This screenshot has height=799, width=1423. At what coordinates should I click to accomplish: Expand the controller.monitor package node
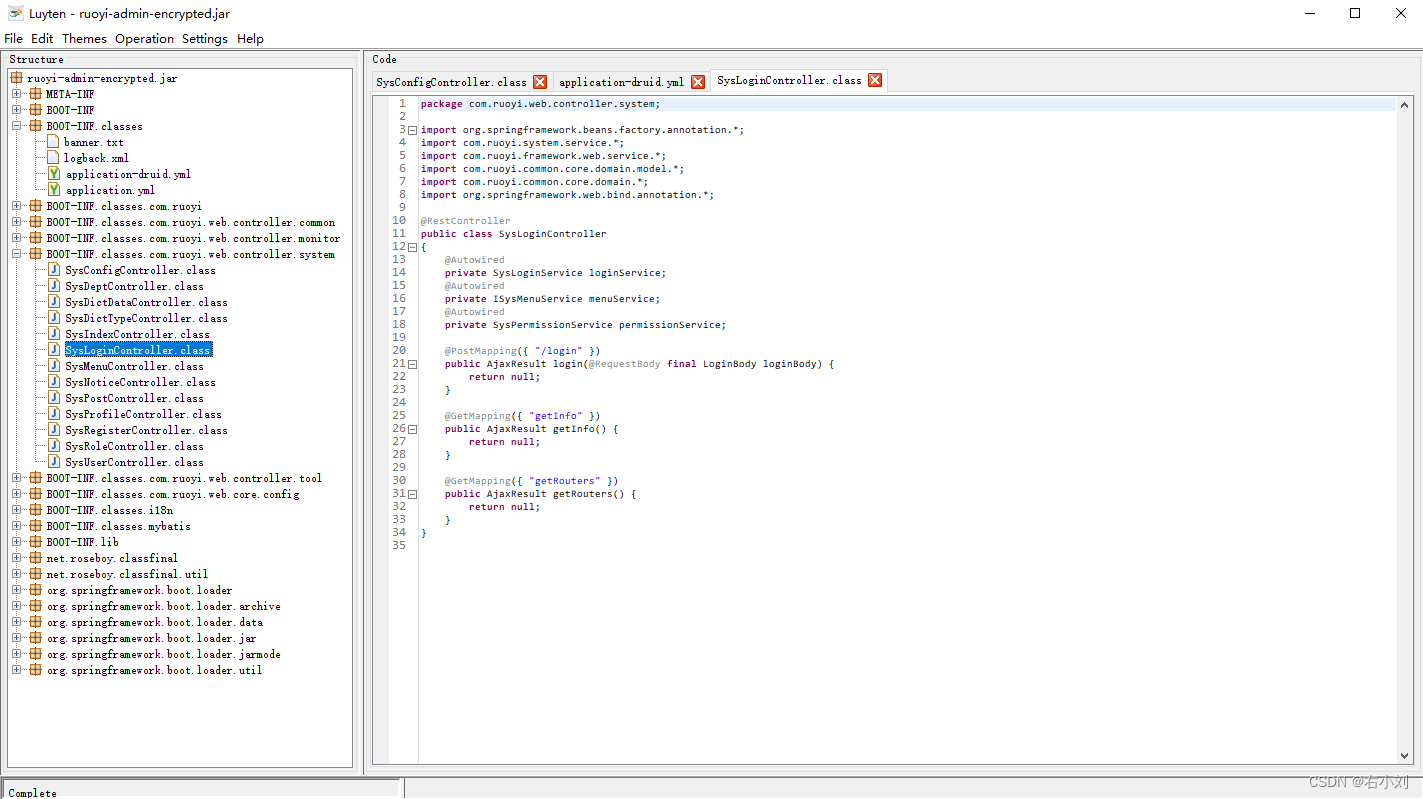(17, 238)
